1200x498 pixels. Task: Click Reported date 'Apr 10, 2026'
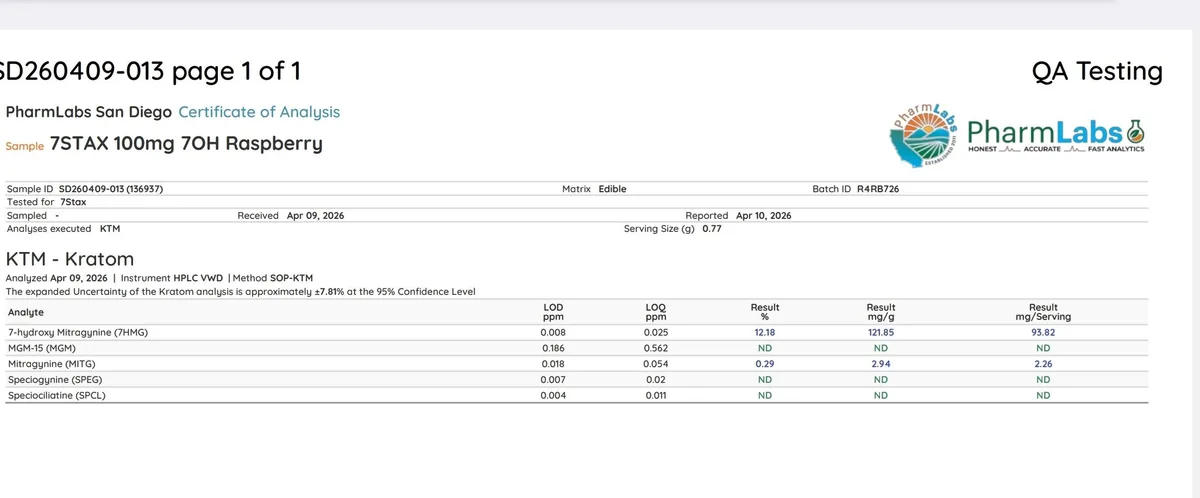click(763, 215)
